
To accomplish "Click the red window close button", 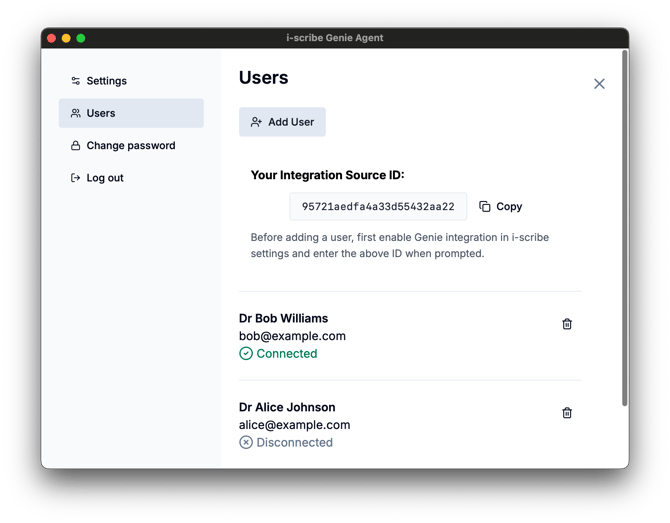I will click(x=52, y=38).
